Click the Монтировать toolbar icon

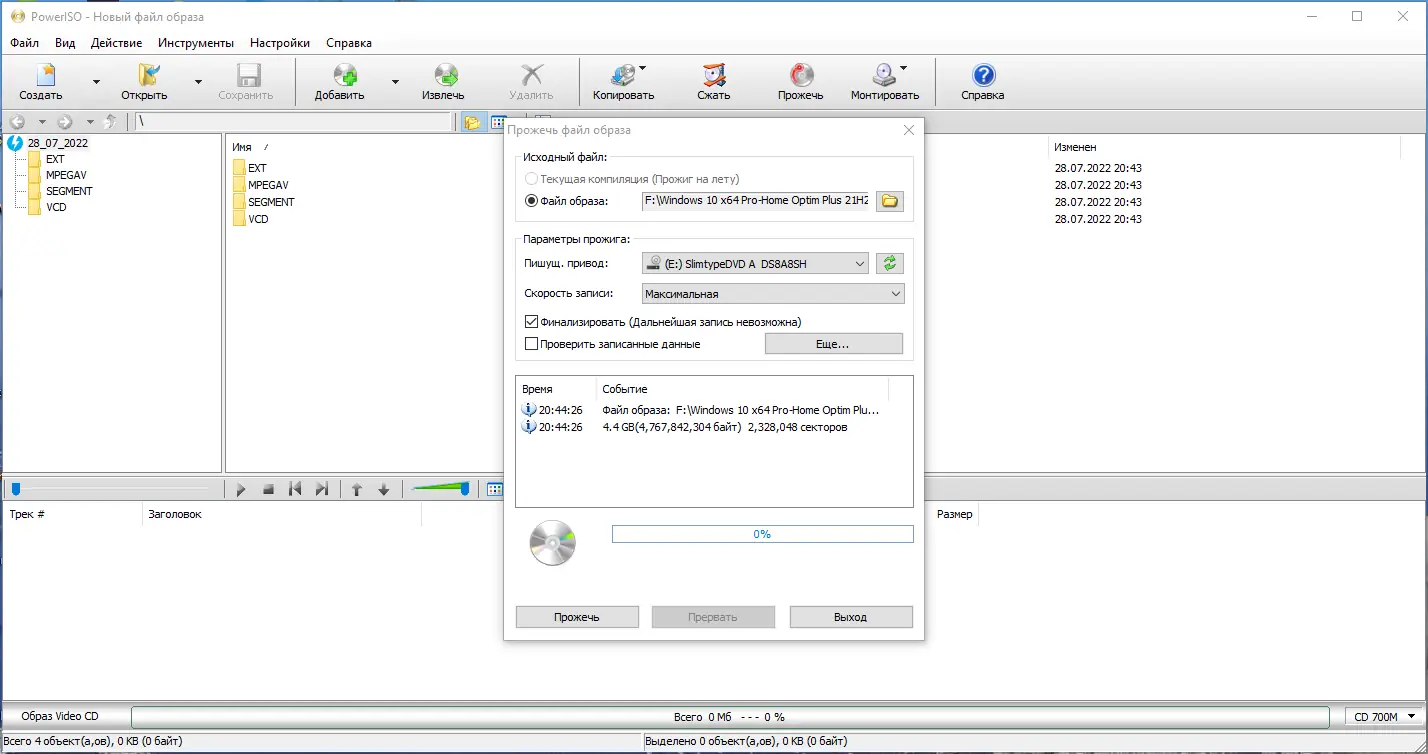pos(883,76)
